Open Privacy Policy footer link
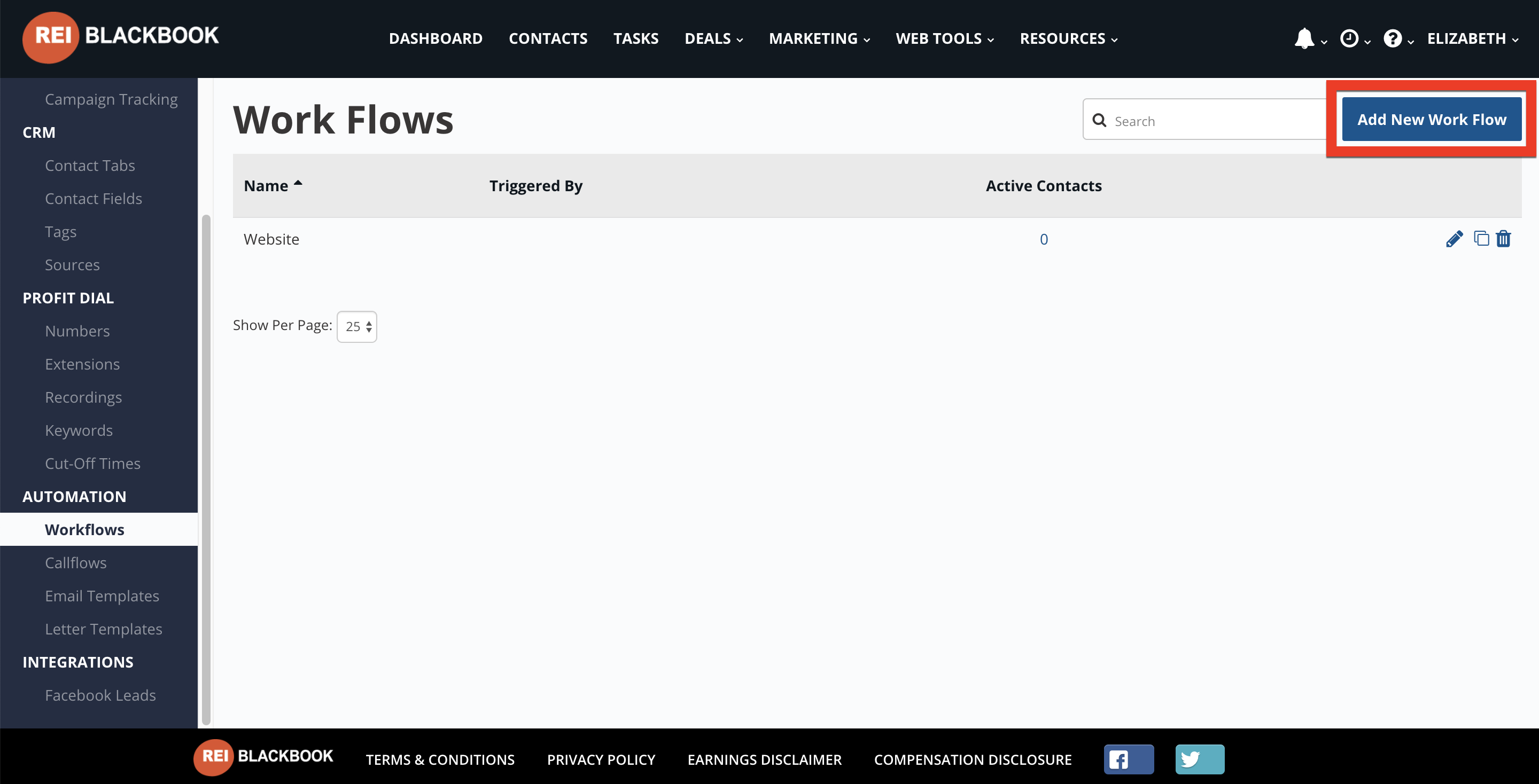This screenshot has height=784, width=1539. pyautogui.click(x=601, y=759)
